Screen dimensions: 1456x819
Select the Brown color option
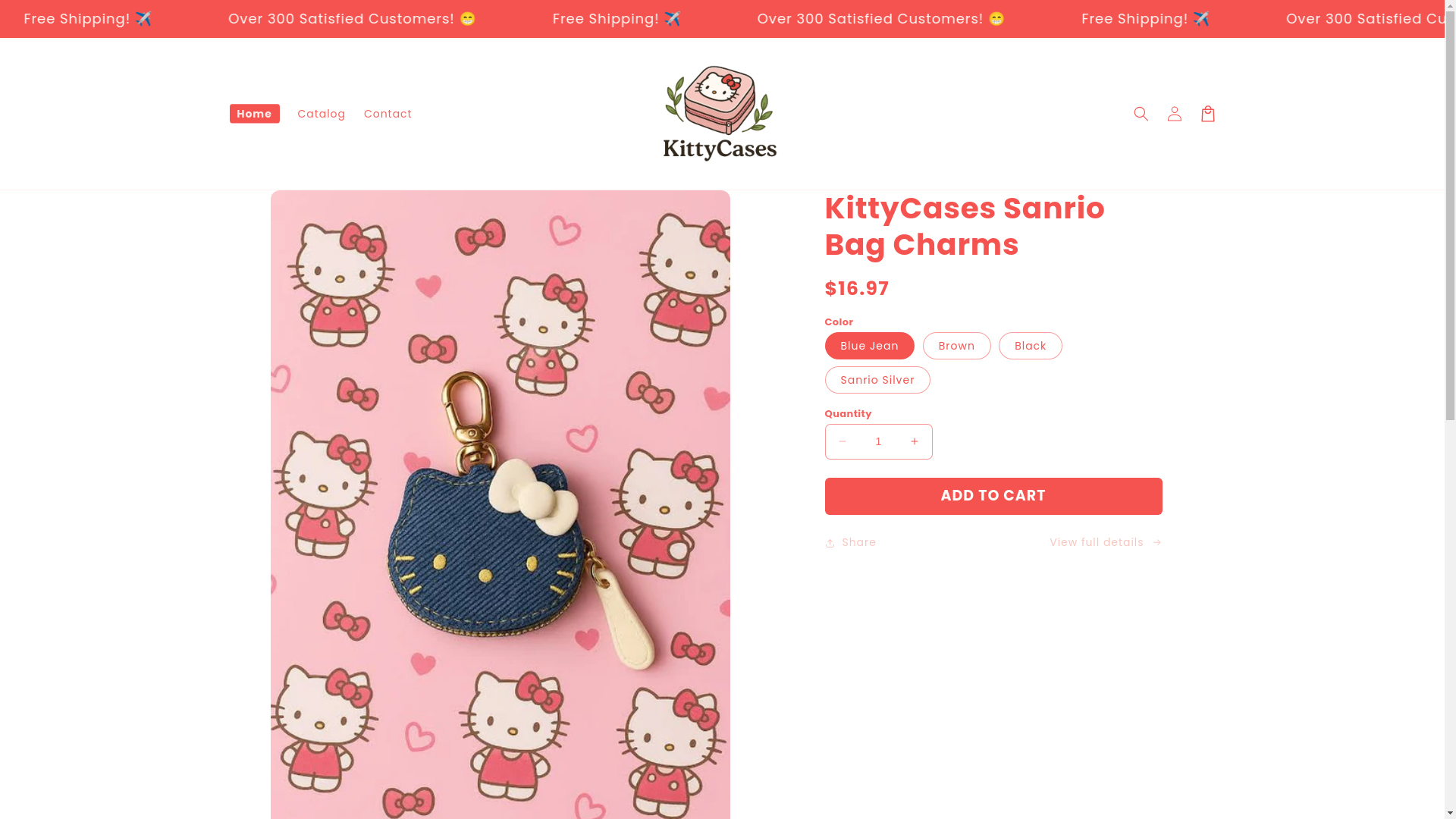(956, 346)
